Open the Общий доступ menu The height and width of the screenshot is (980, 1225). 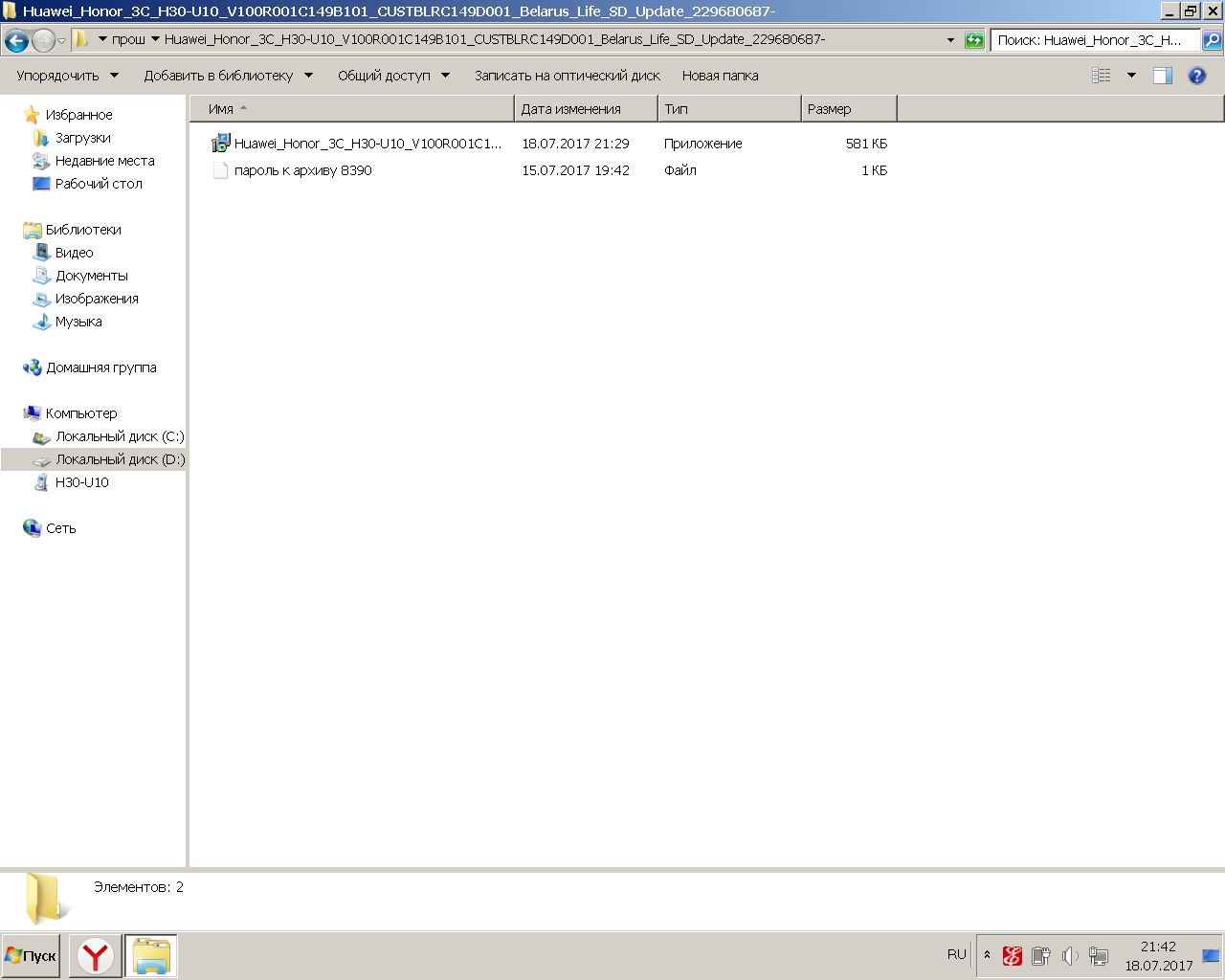392,76
